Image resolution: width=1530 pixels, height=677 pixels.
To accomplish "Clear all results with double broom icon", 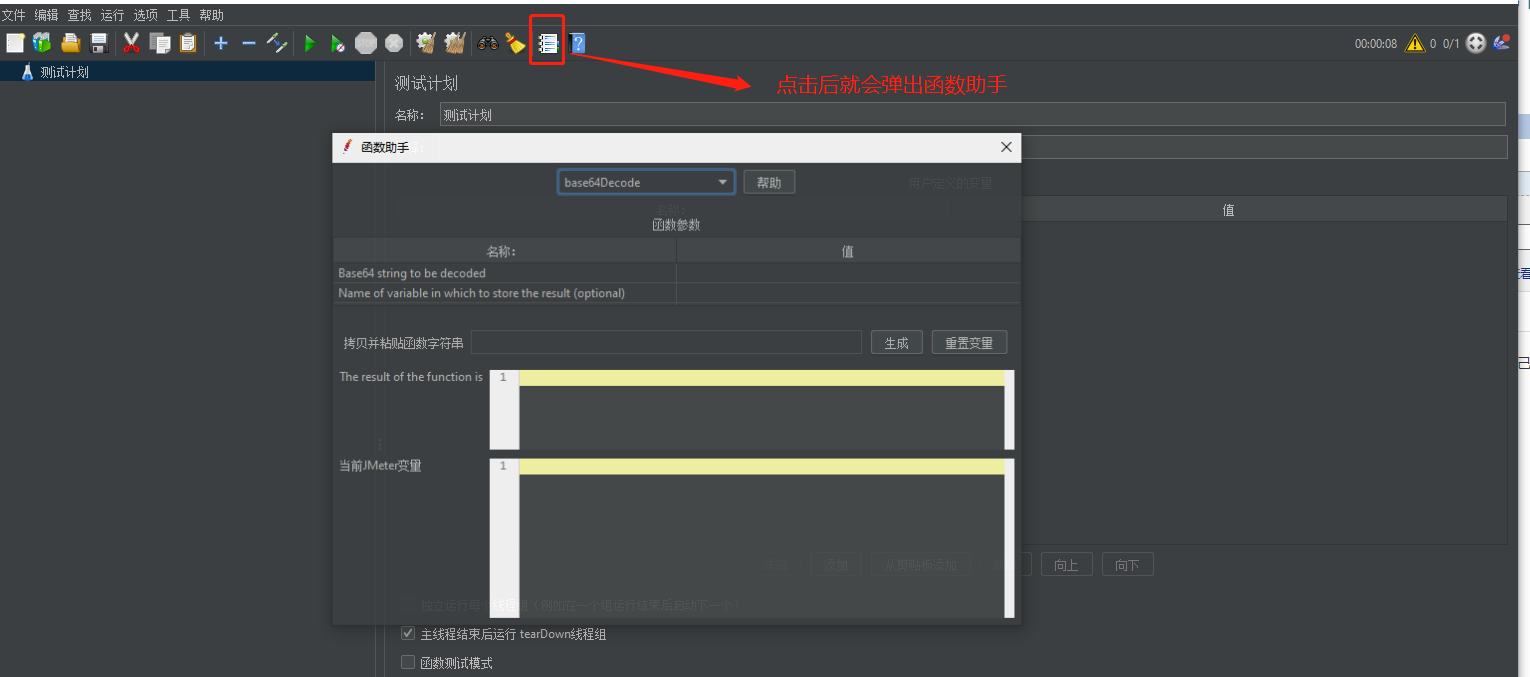I will coord(455,43).
